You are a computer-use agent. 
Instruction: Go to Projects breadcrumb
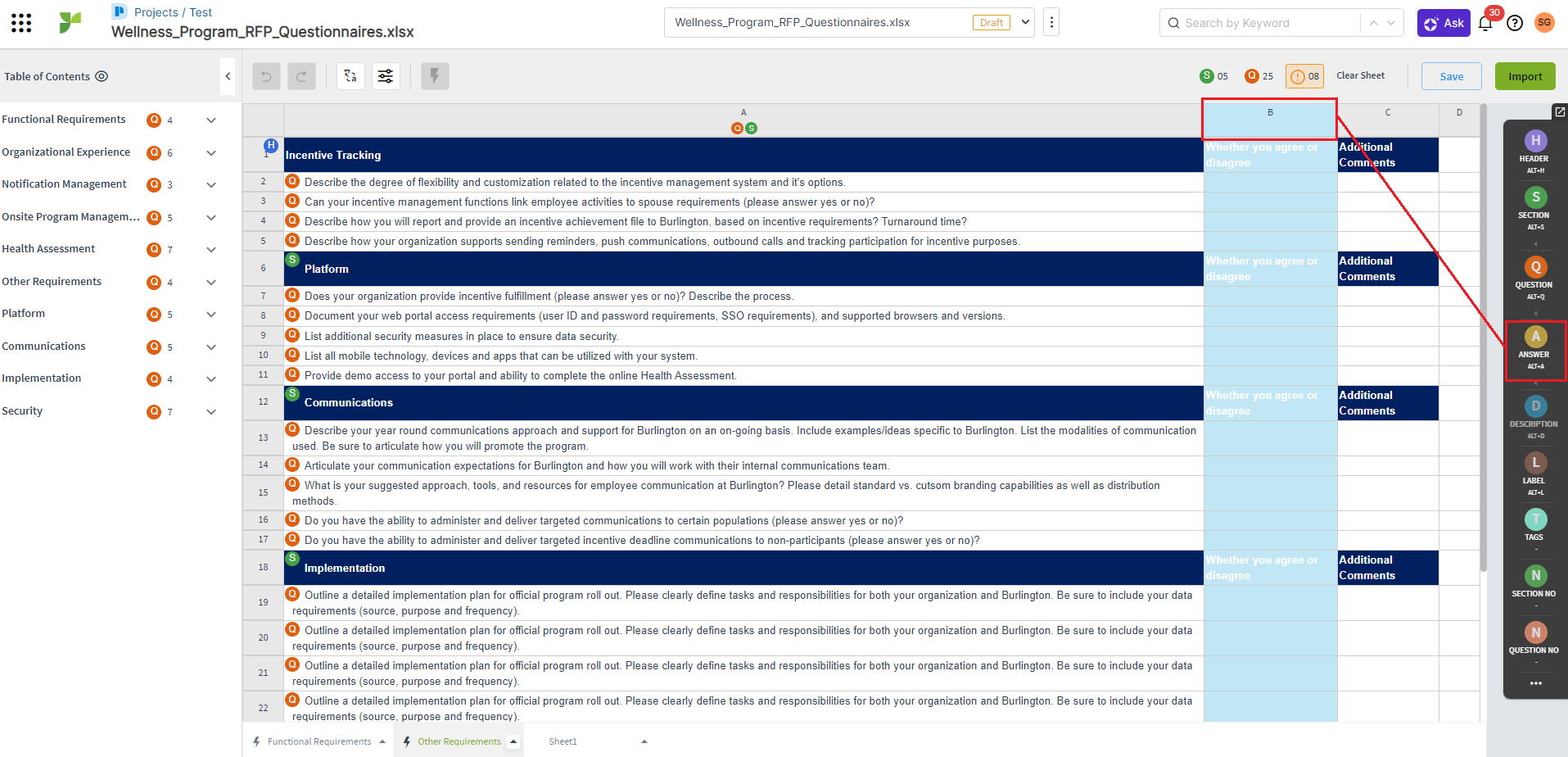tap(156, 12)
